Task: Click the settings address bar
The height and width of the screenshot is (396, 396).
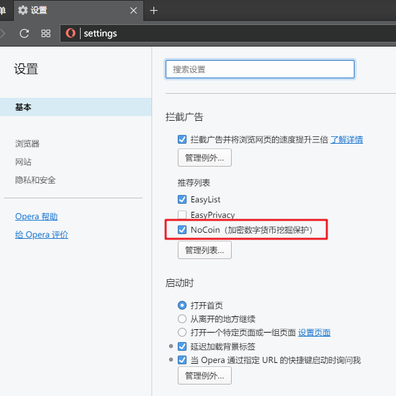Action: (x=228, y=33)
